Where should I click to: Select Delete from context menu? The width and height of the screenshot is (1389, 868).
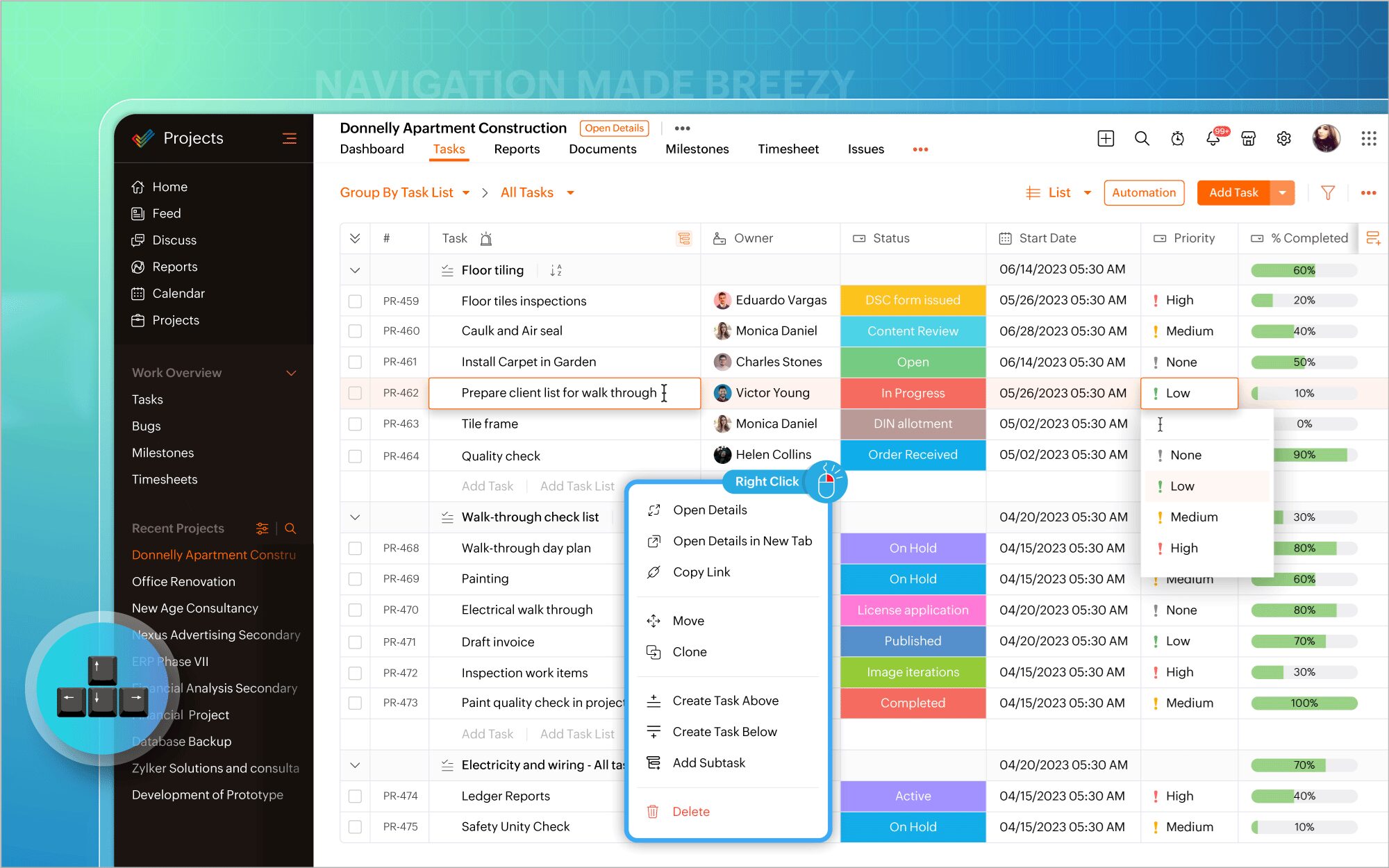tap(691, 811)
